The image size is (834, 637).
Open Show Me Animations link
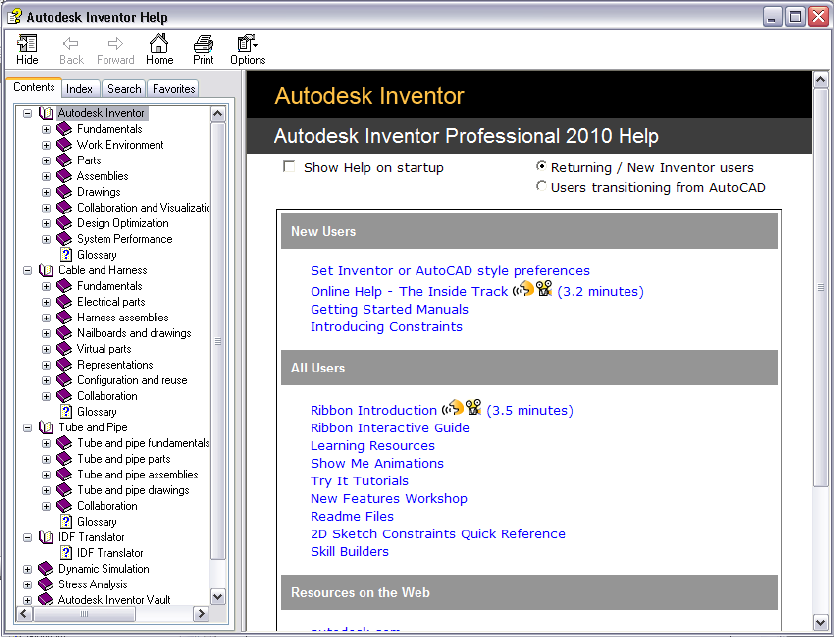click(x=377, y=463)
